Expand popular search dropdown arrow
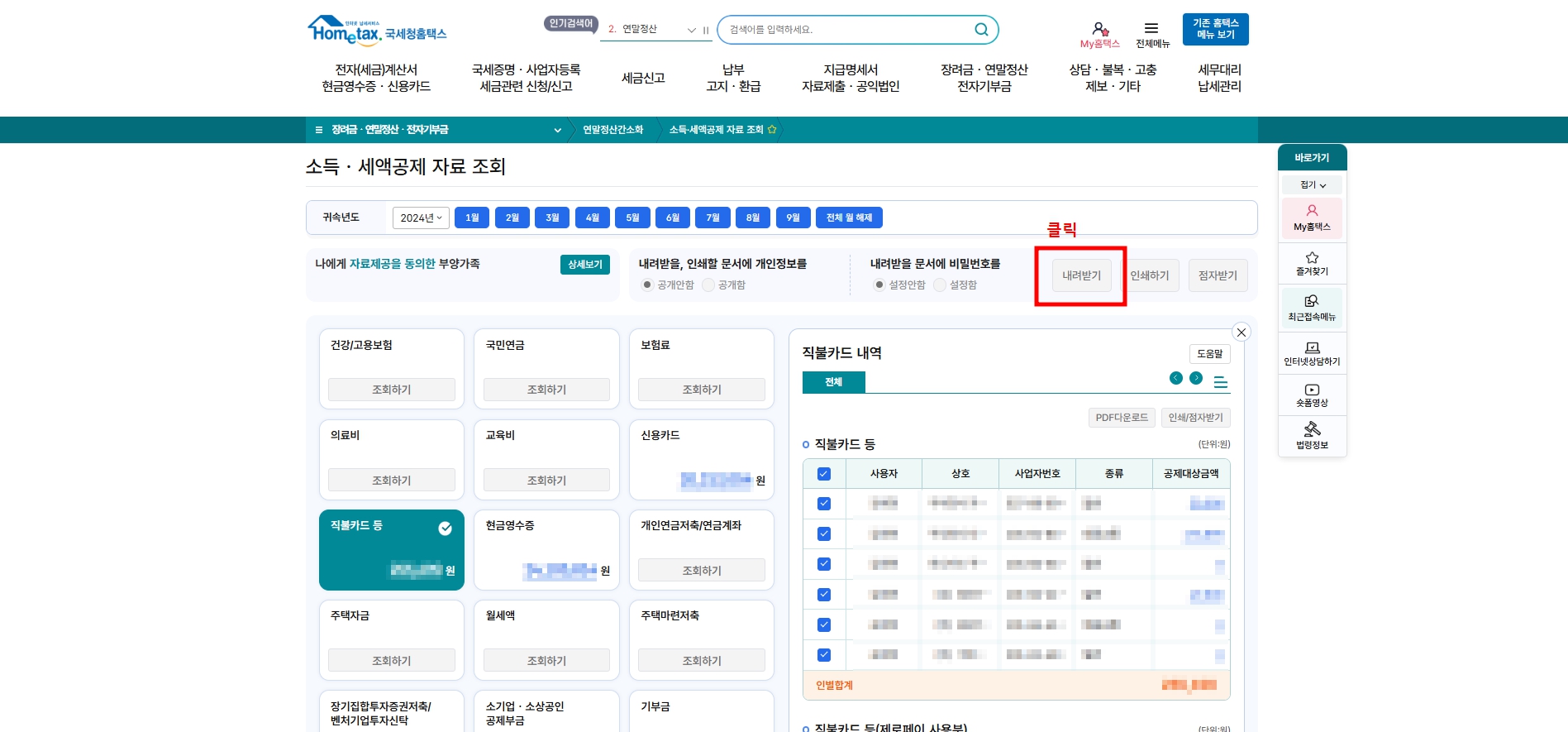This screenshot has width=1568, height=732. click(x=692, y=30)
